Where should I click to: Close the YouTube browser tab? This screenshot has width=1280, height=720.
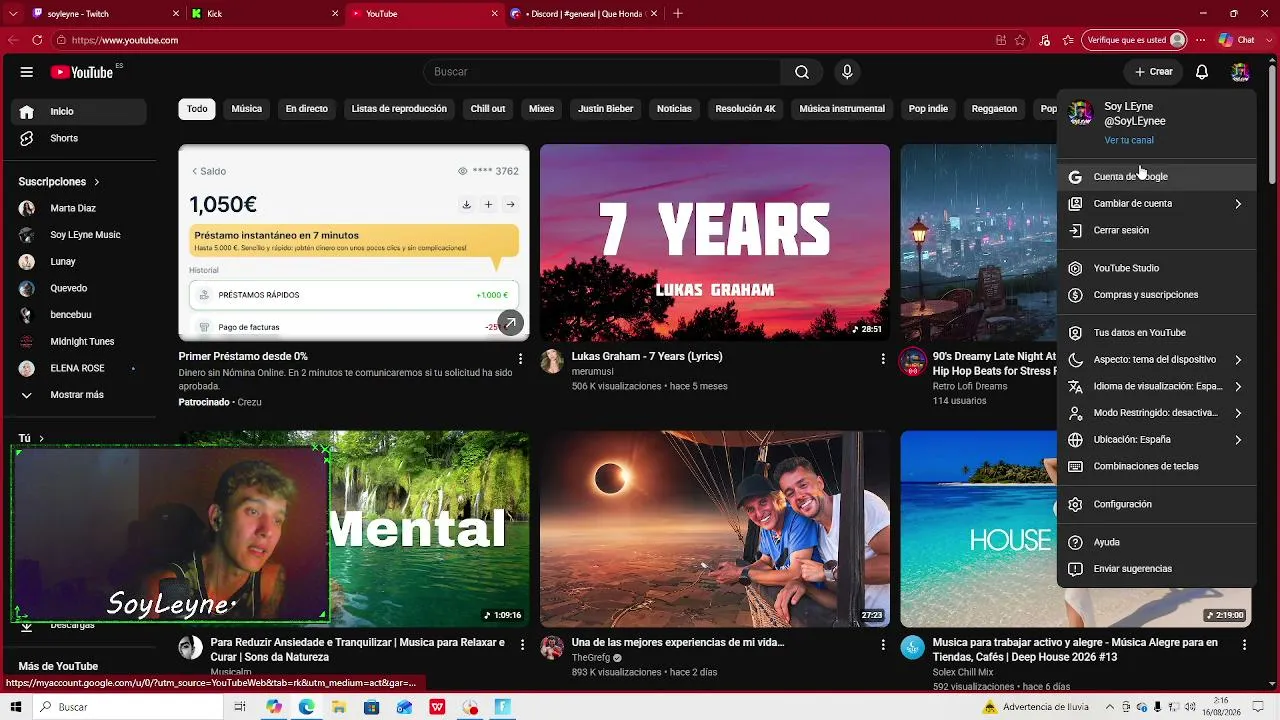pos(494,14)
